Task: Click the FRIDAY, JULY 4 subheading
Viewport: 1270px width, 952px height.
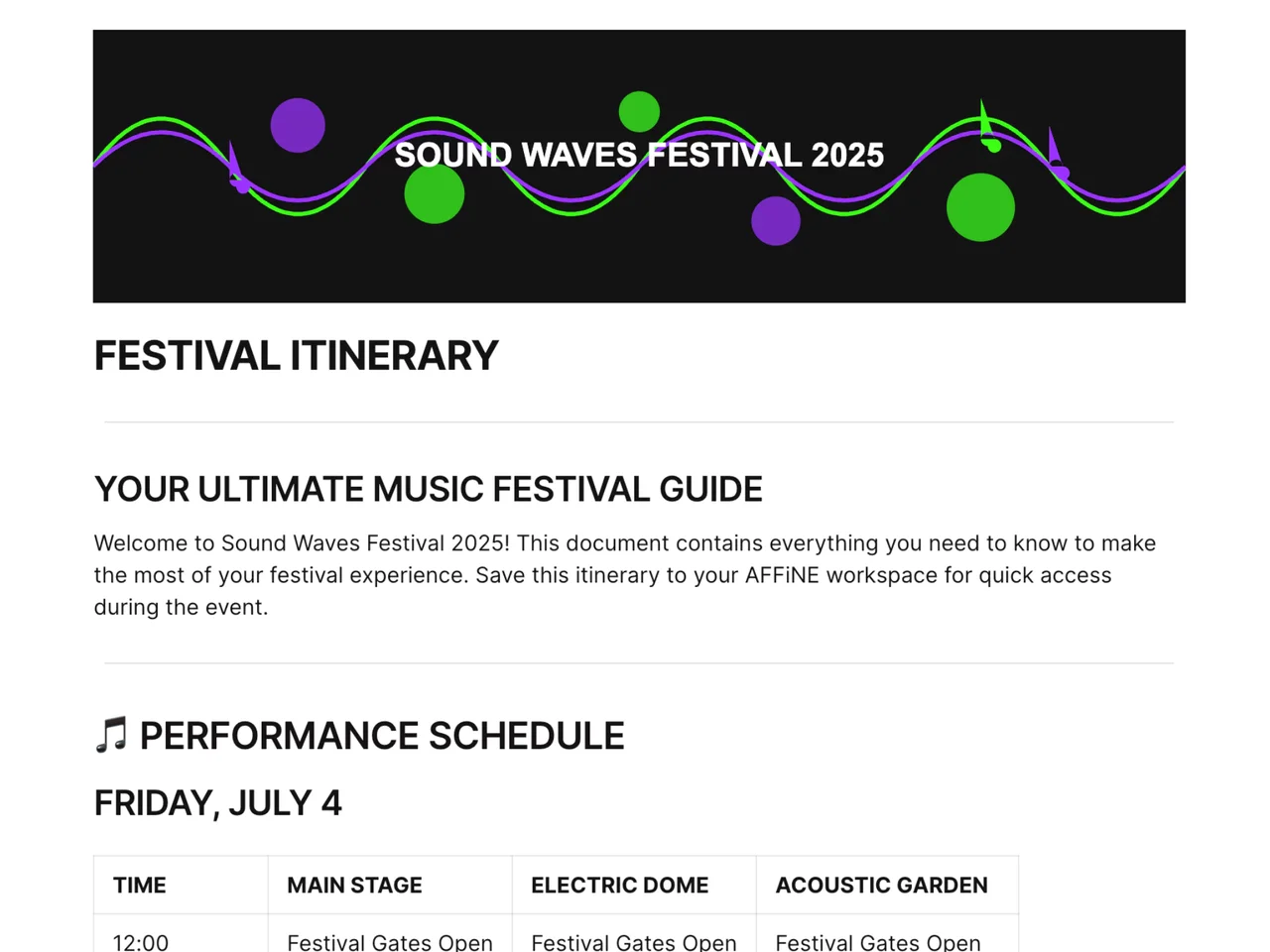Action: (218, 803)
